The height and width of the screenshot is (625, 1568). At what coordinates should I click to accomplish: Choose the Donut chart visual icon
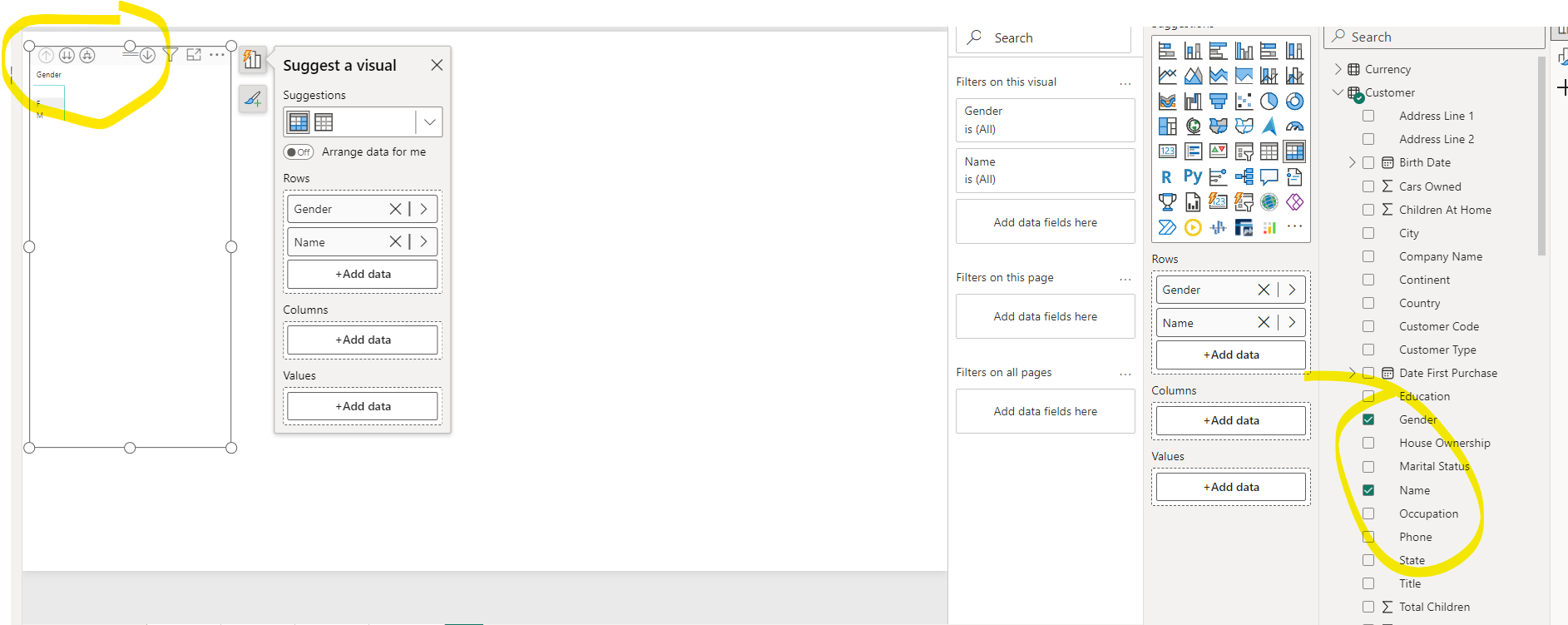click(x=1294, y=102)
